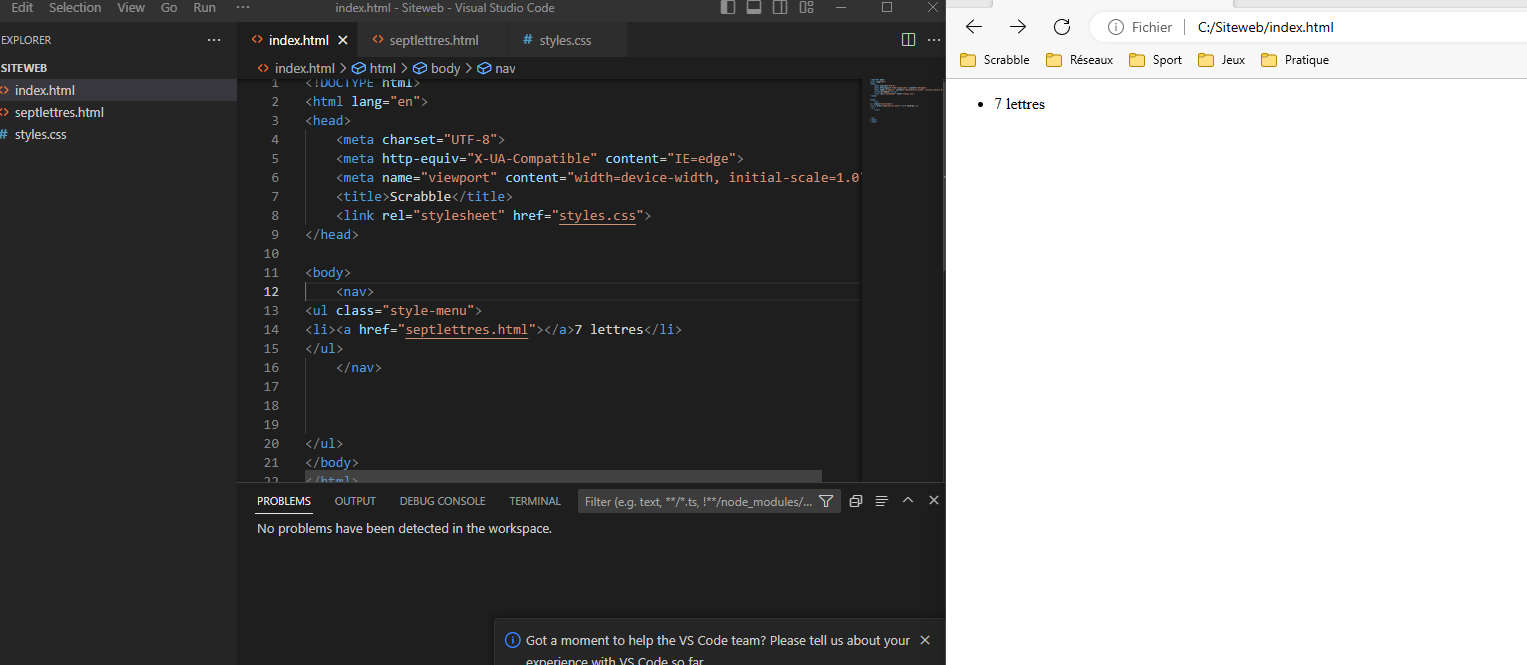Click the 'No problems have been detected' message
1527x665 pixels.
pyautogui.click(x=404, y=528)
